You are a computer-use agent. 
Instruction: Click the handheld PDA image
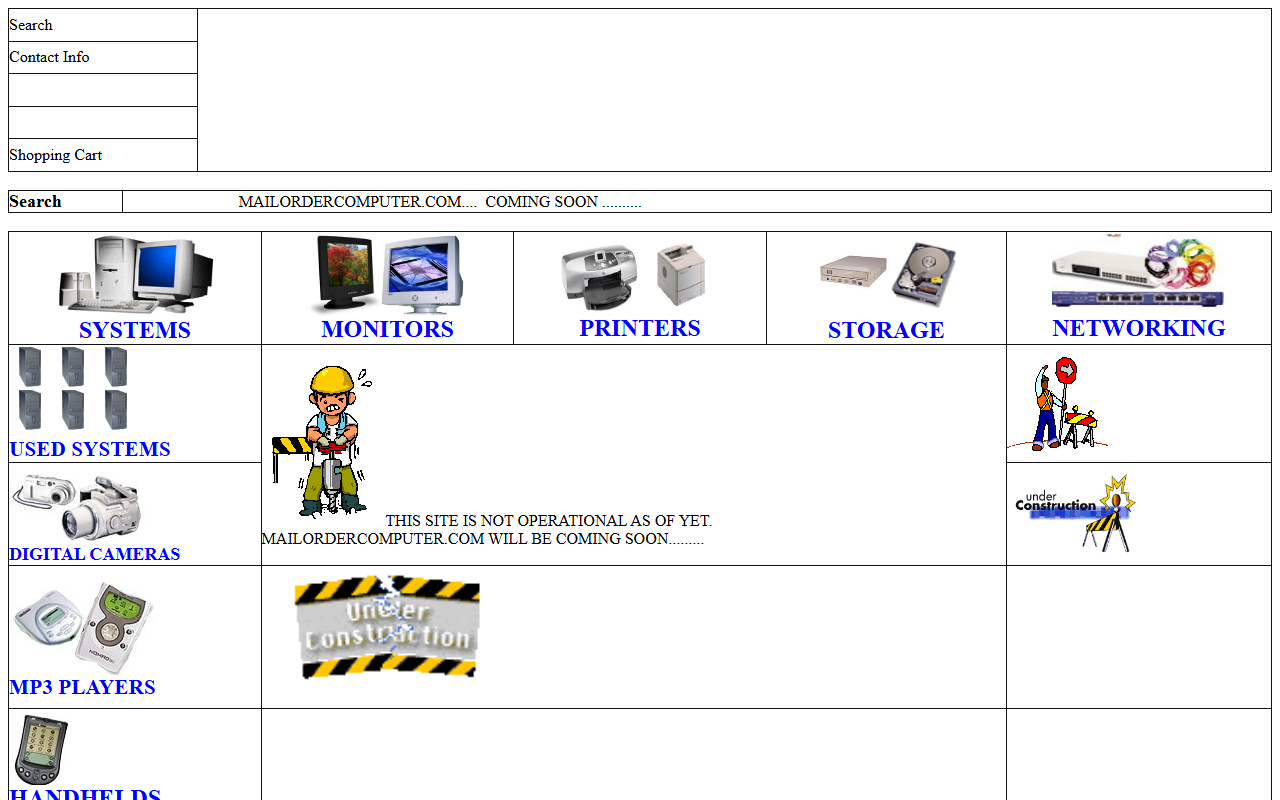pos(40,750)
